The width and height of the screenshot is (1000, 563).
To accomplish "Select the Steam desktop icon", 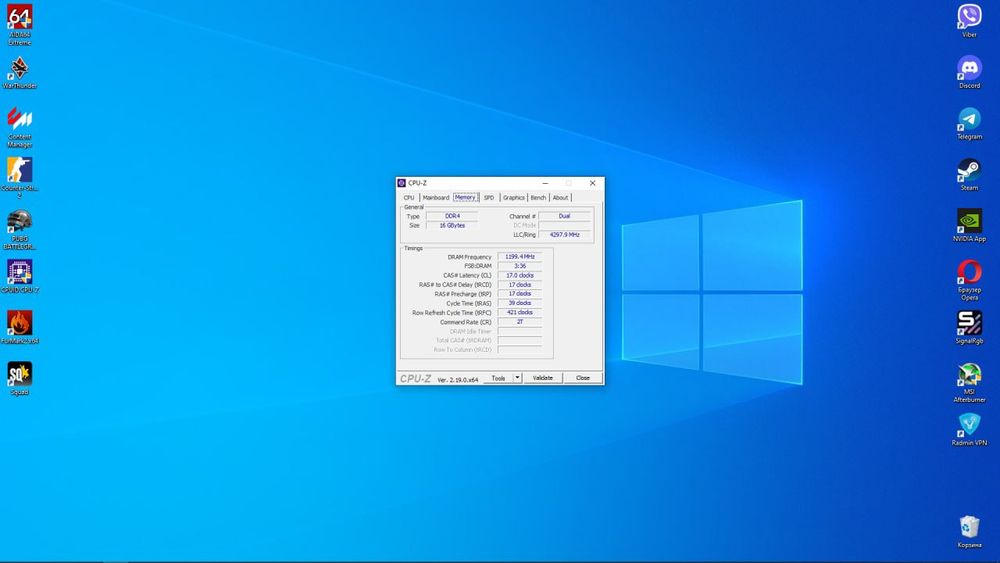I will pyautogui.click(x=969, y=174).
